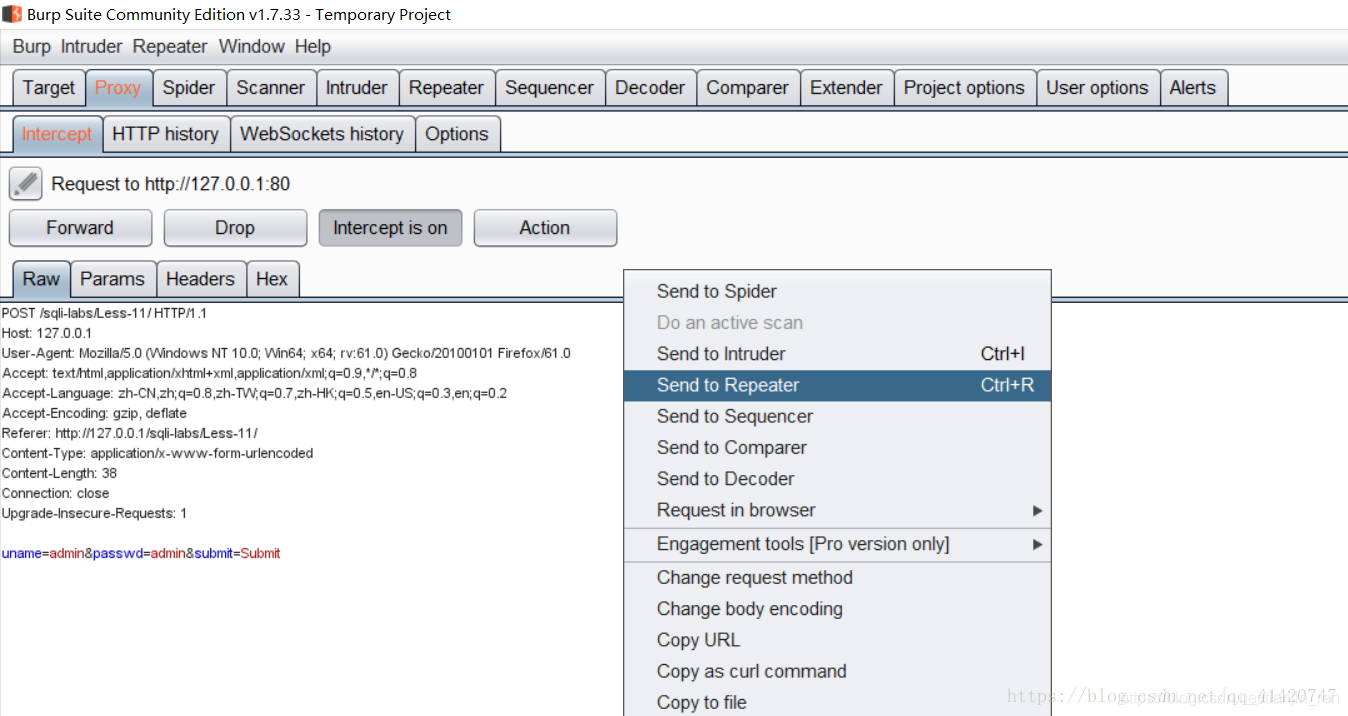
Task: Click the Action button
Action: point(545,228)
